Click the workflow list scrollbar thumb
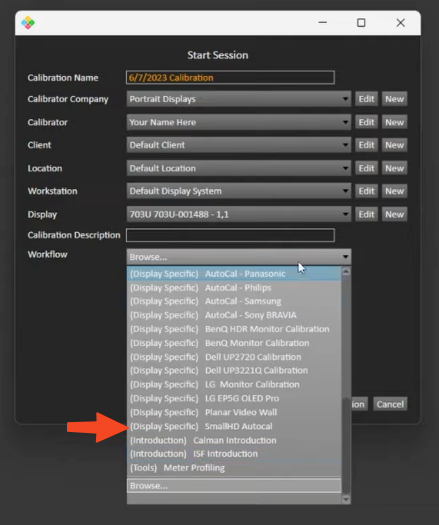 [x=346, y=445]
